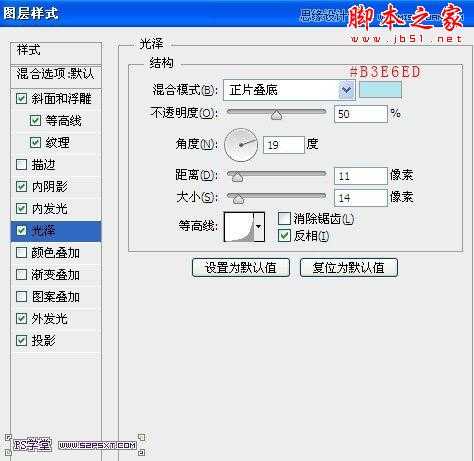Enable the 描边 checkbox
The height and width of the screenshot is (461, 474).
21,164
